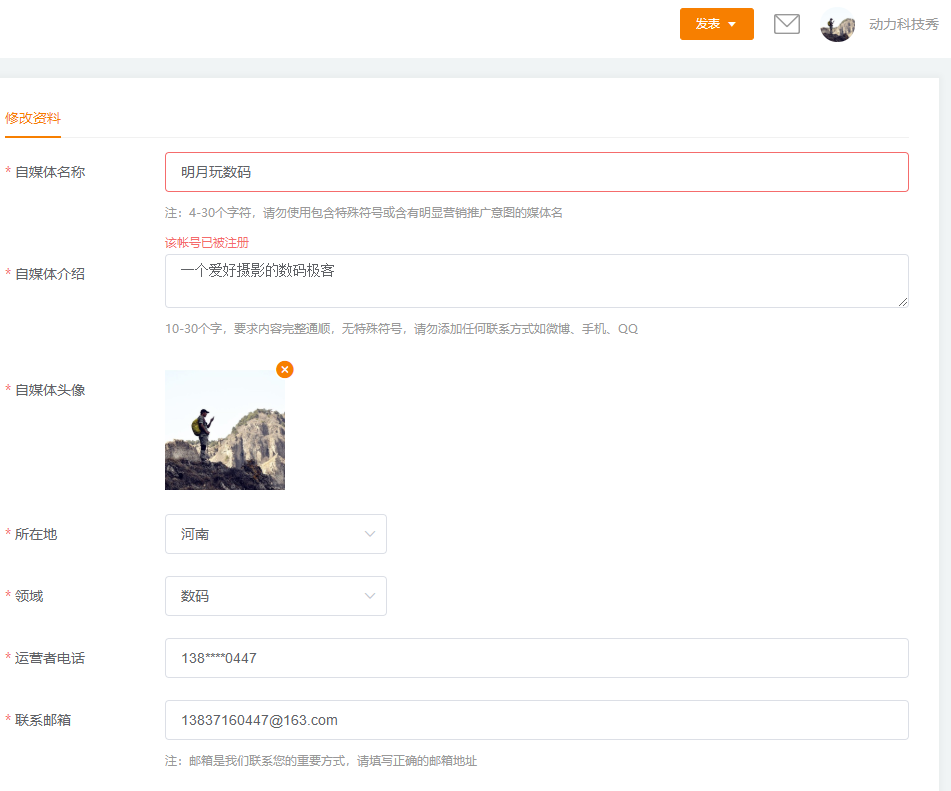Focus the 自媒体名称 field with 明月玩数码
951x791 pixels.
pyautogui.click(x=537, y=172)
